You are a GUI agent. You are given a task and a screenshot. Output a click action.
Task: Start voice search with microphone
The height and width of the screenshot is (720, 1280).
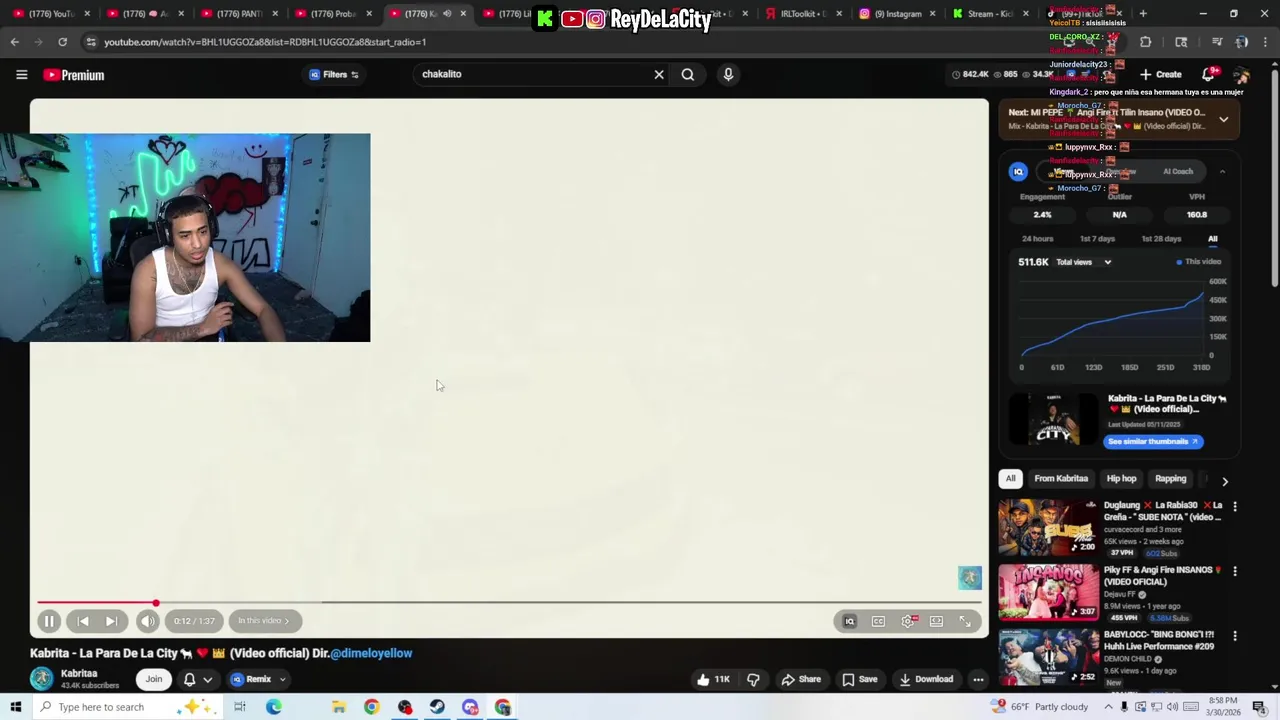(728, 74)
